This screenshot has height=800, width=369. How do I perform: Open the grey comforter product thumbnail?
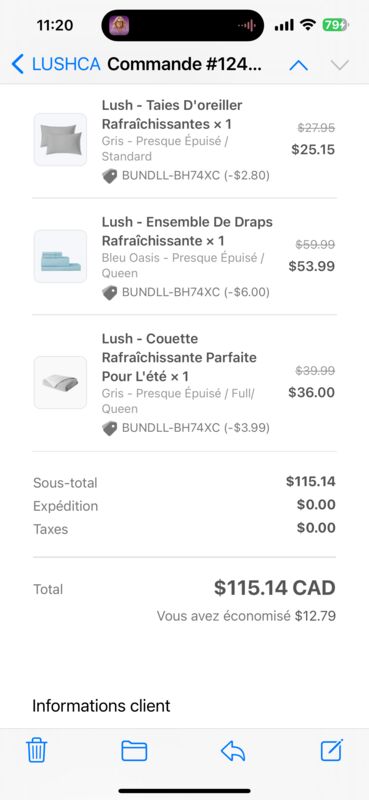click(60, 382)
